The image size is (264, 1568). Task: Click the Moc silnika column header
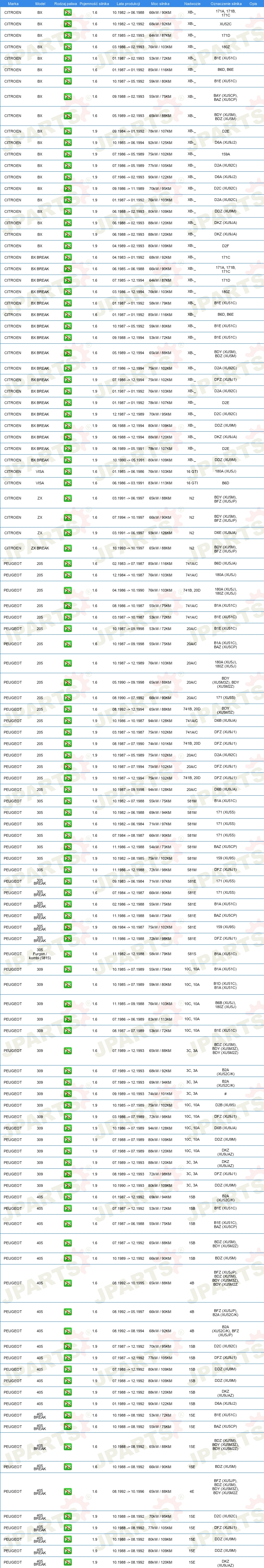tap(160, 4)
